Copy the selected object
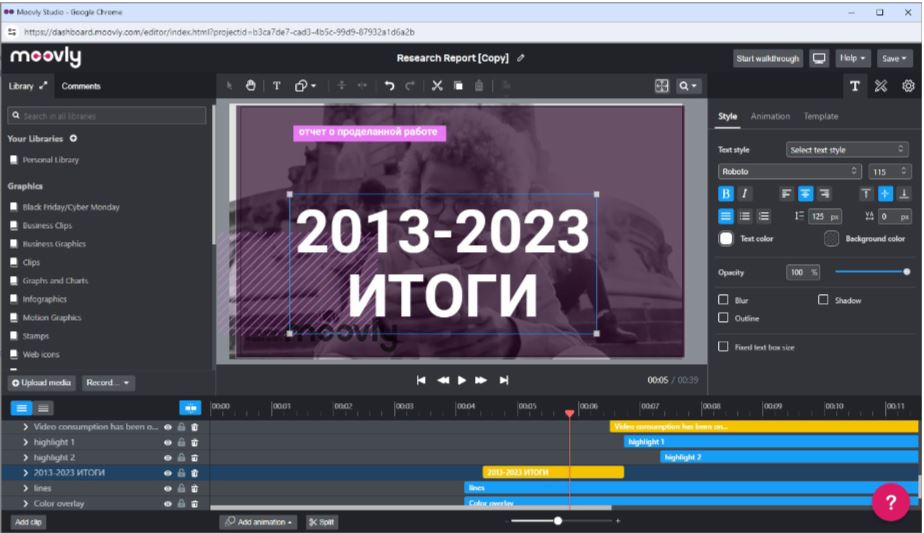924x533 pixels. [x=458, y=85]
